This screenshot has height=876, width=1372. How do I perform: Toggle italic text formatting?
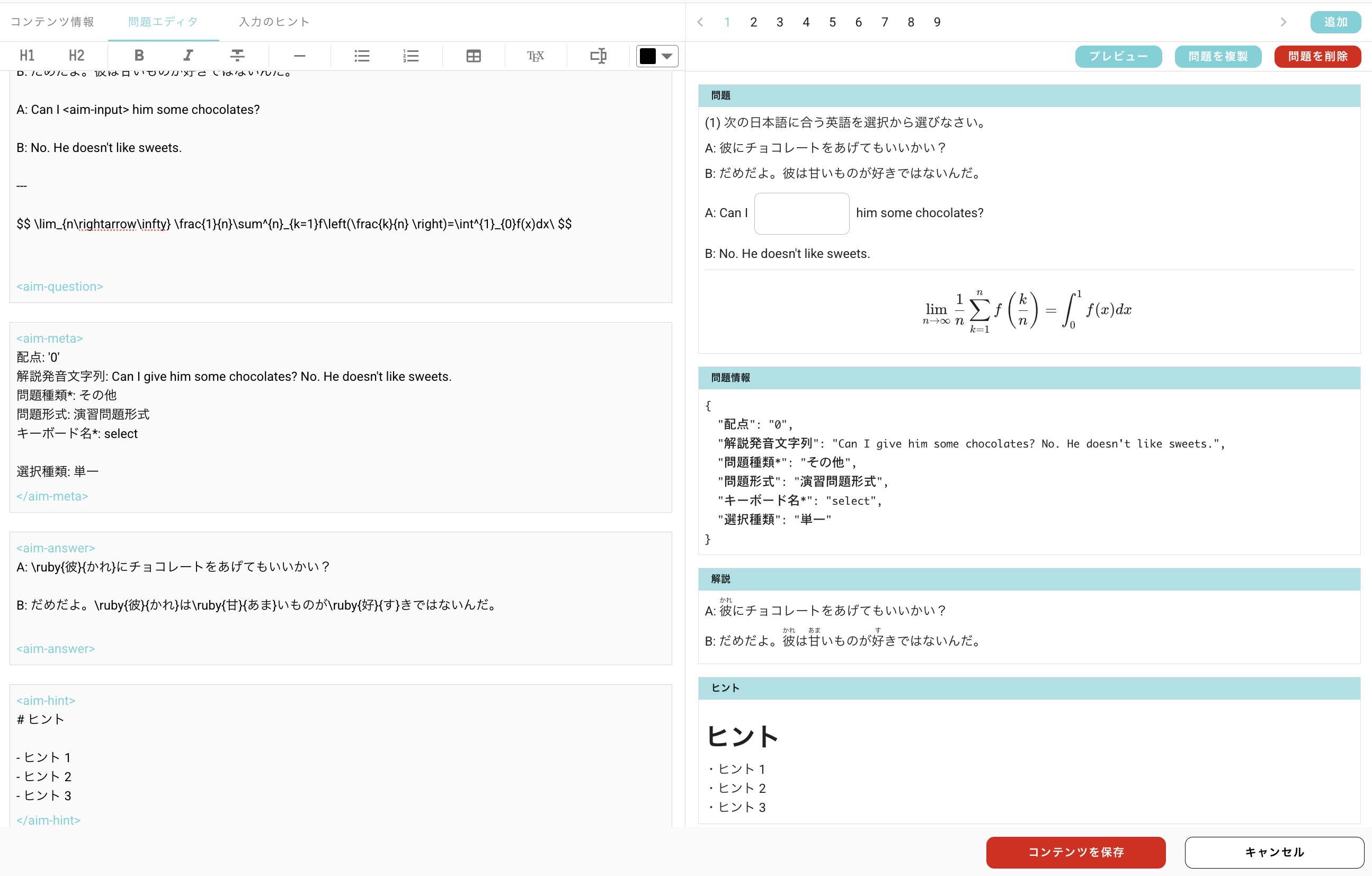point(188,55)
